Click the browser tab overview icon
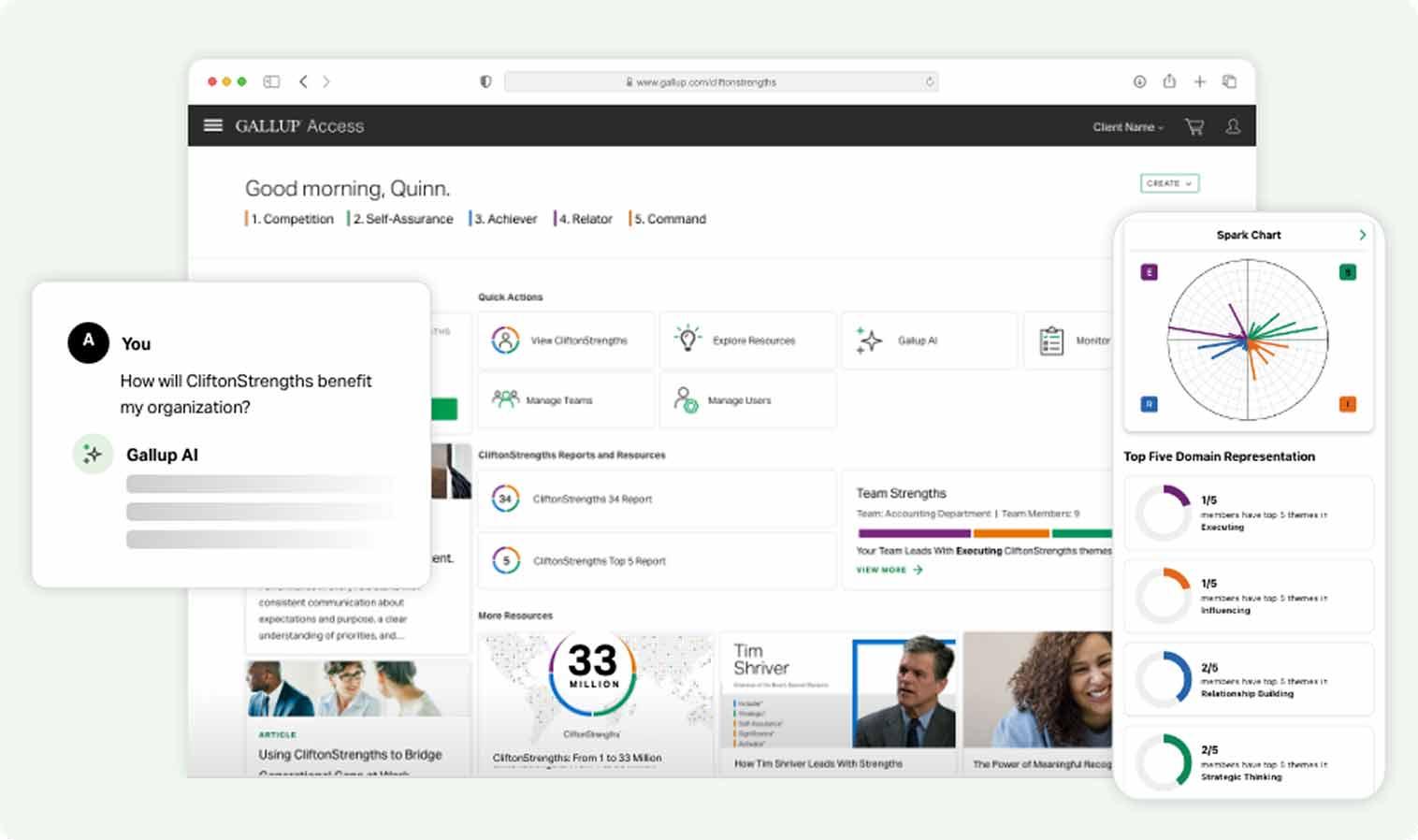Screen dimensions: 1418x840 [1228, 81]
